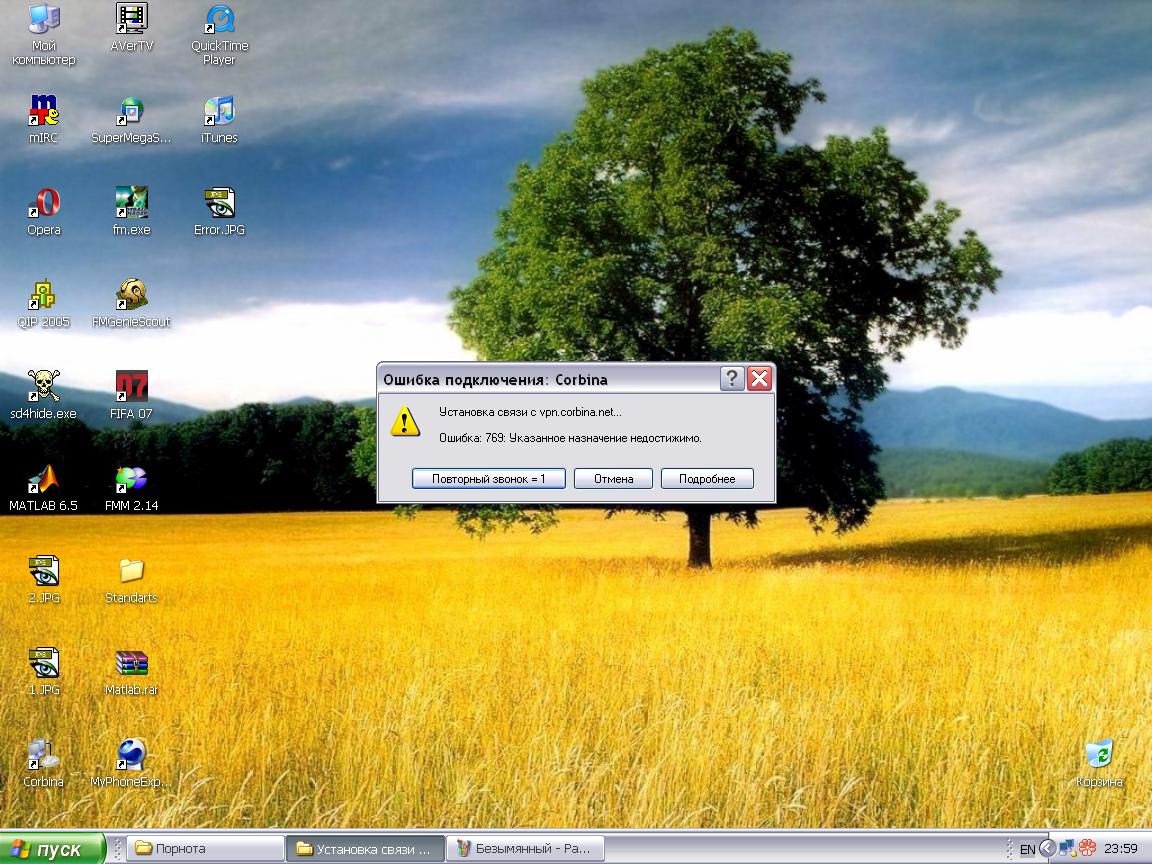
Task: Select the mIRC desktop shortcut
Action: (x=43, y=112)
